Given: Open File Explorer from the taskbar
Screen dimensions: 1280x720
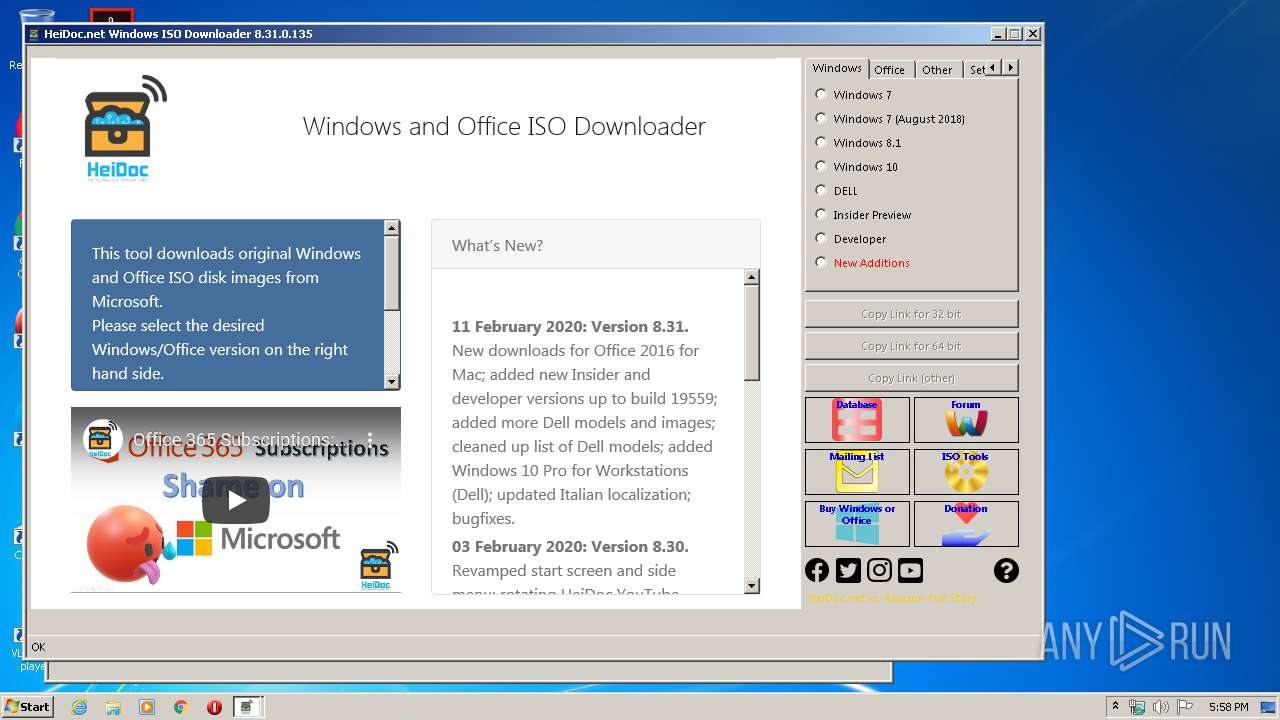Looking at the screenshot, I should 113,707.
